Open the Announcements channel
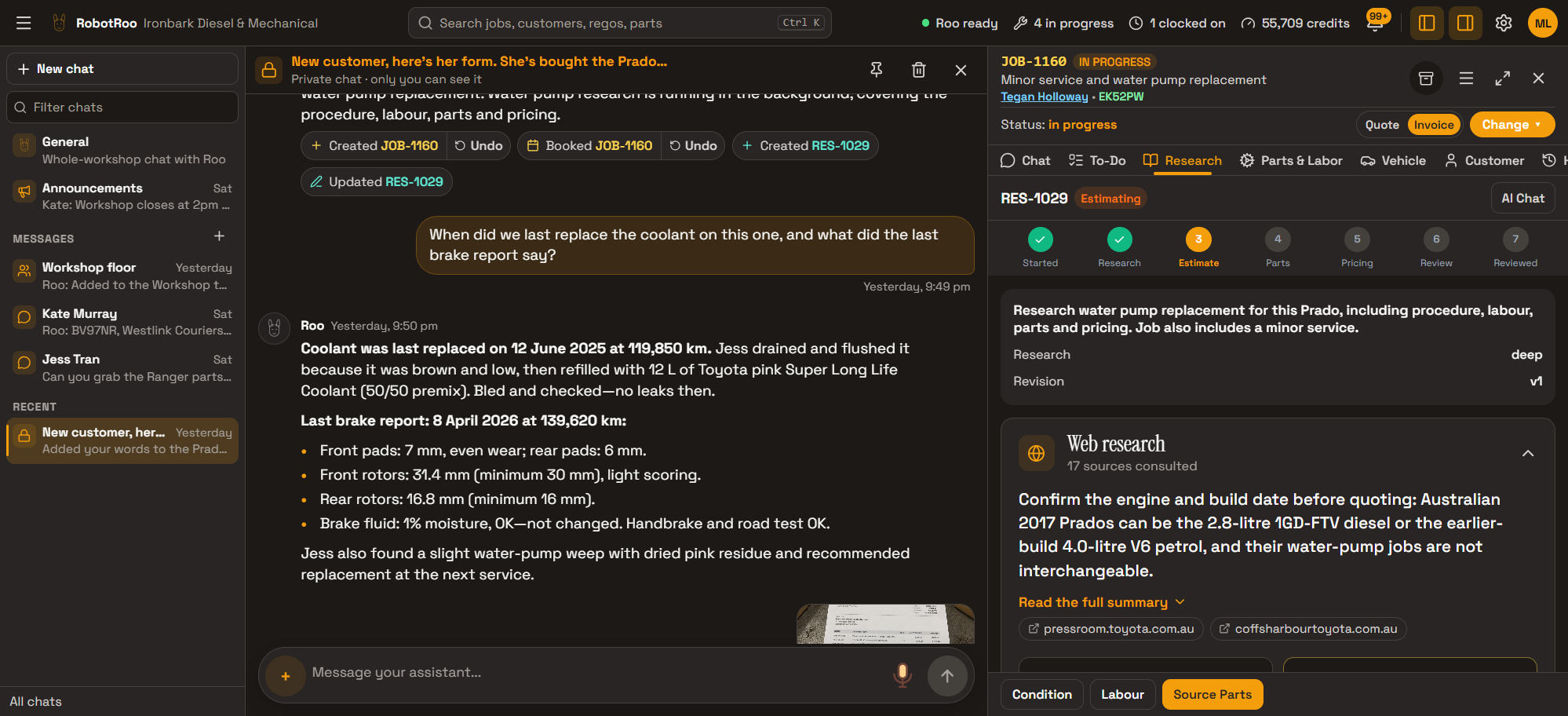The image size is (1568, 716). point(122,196)
